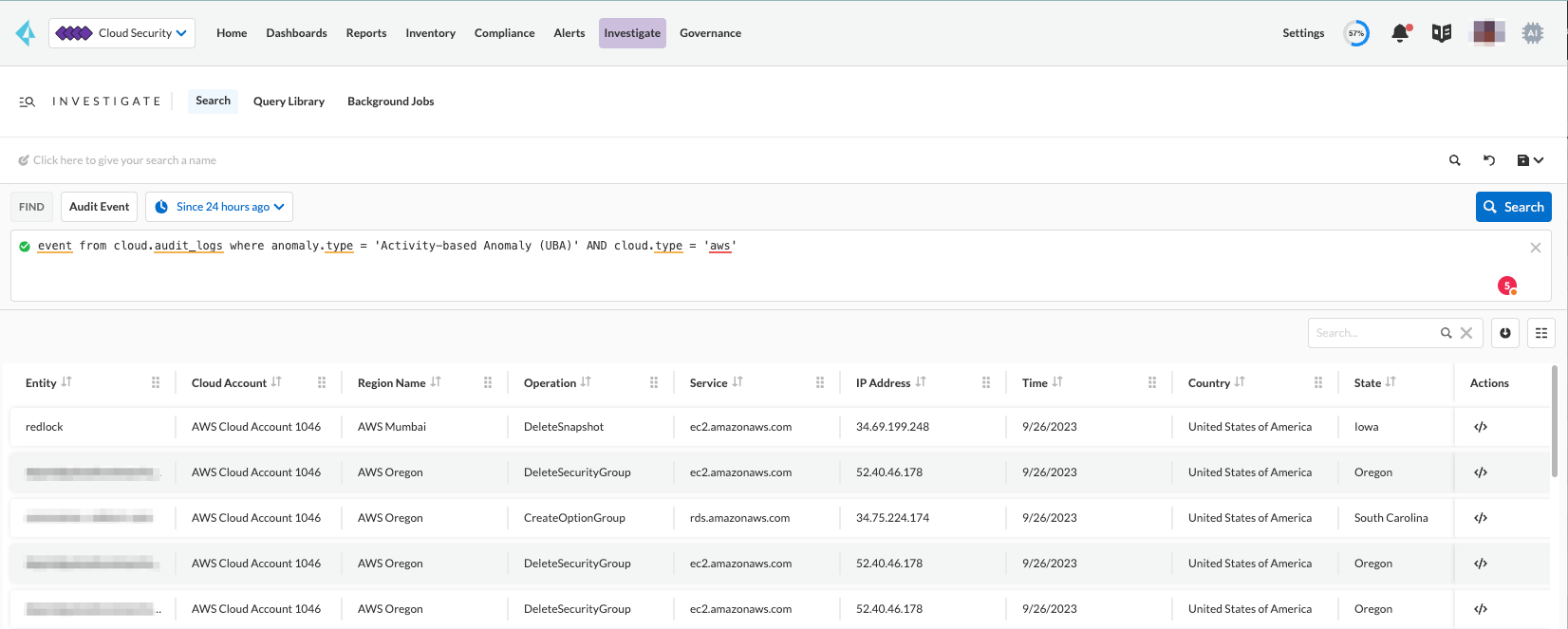Sort by Cloud Account column

tap(276, 382)
